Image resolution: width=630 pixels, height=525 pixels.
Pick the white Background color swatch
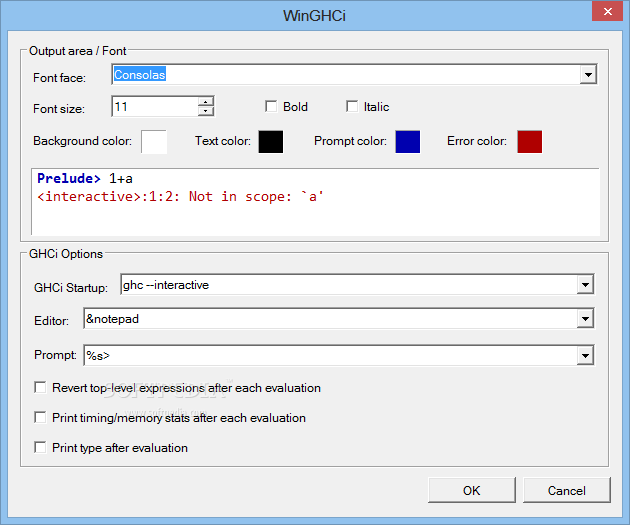154,141
